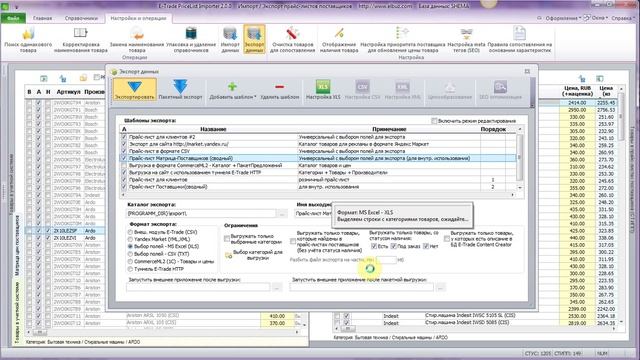Sort templates by 'Название' column header

pos(213,129)
